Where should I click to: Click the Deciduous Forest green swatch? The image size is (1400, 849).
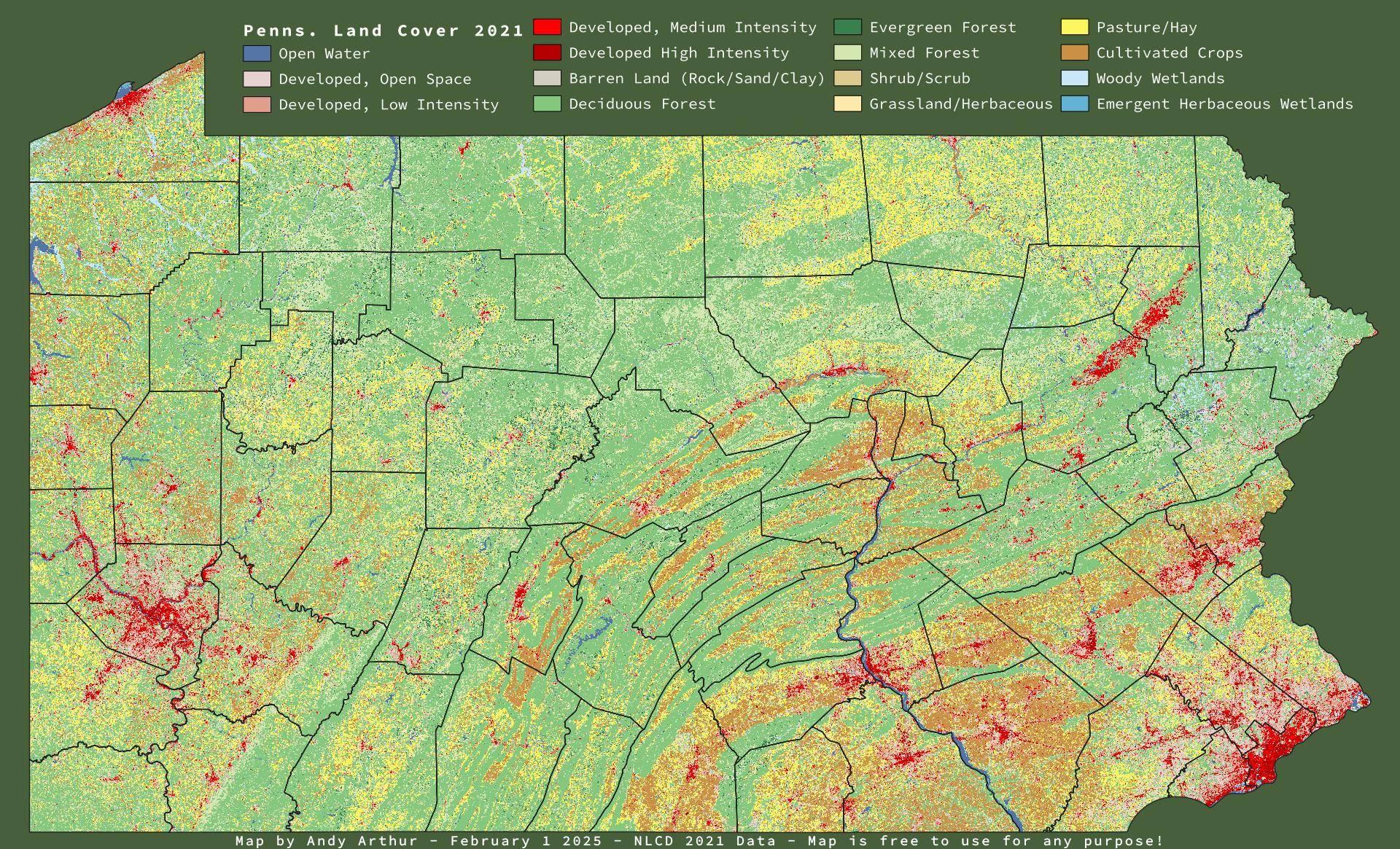coord(547,103)
